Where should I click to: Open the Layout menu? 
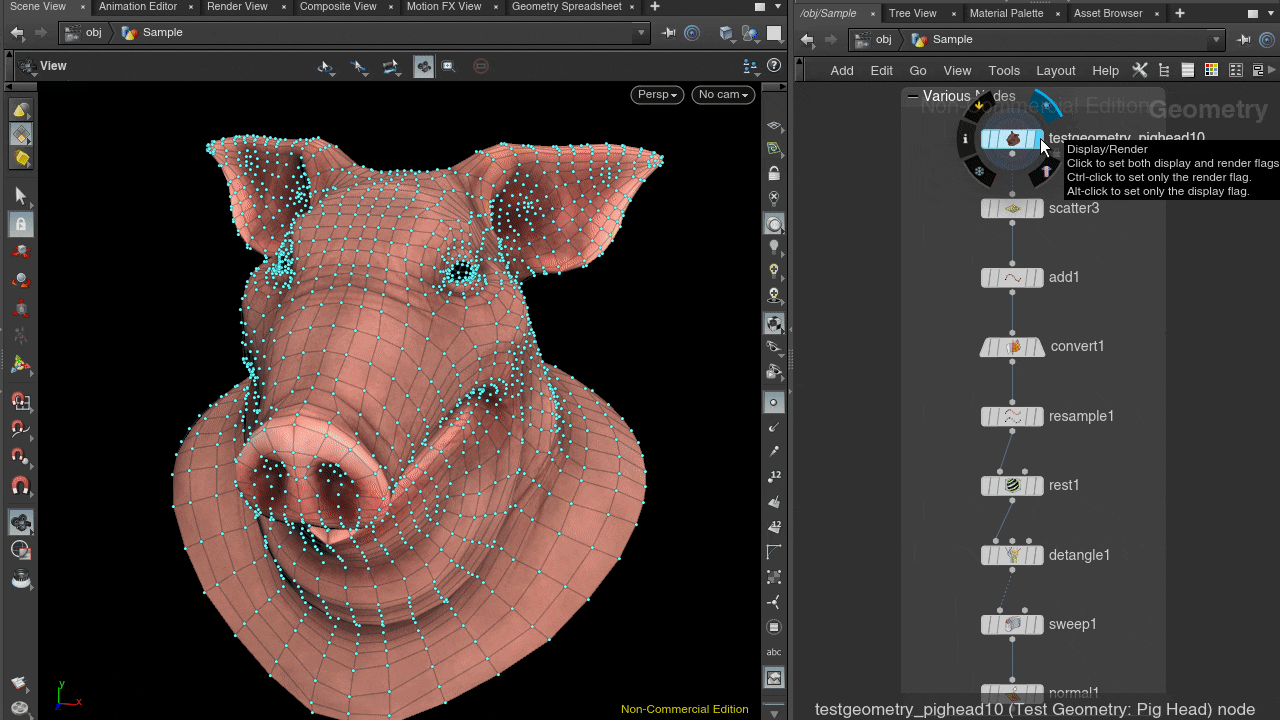(1055, 71)
